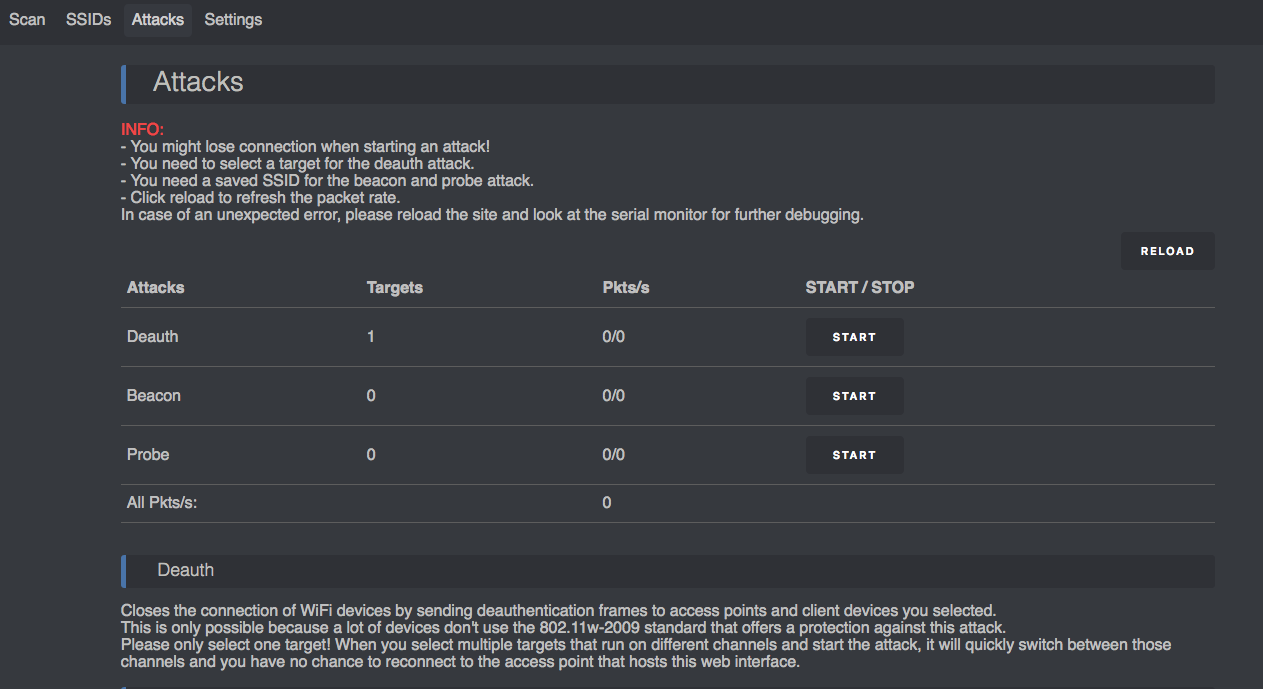This screenshot has height=689, width=1263.
Task: Click the Targets column header
Action: (x=395, y=287)
